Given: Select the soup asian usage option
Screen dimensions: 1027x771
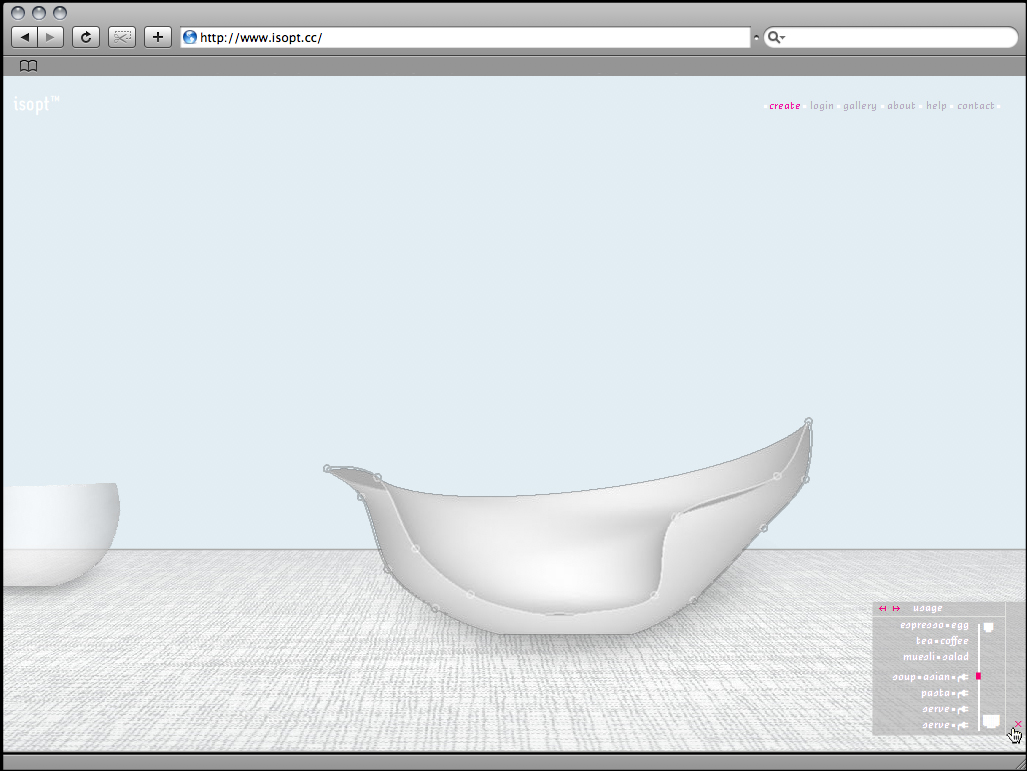Looking at the screenshot, I should pos(930,677).
